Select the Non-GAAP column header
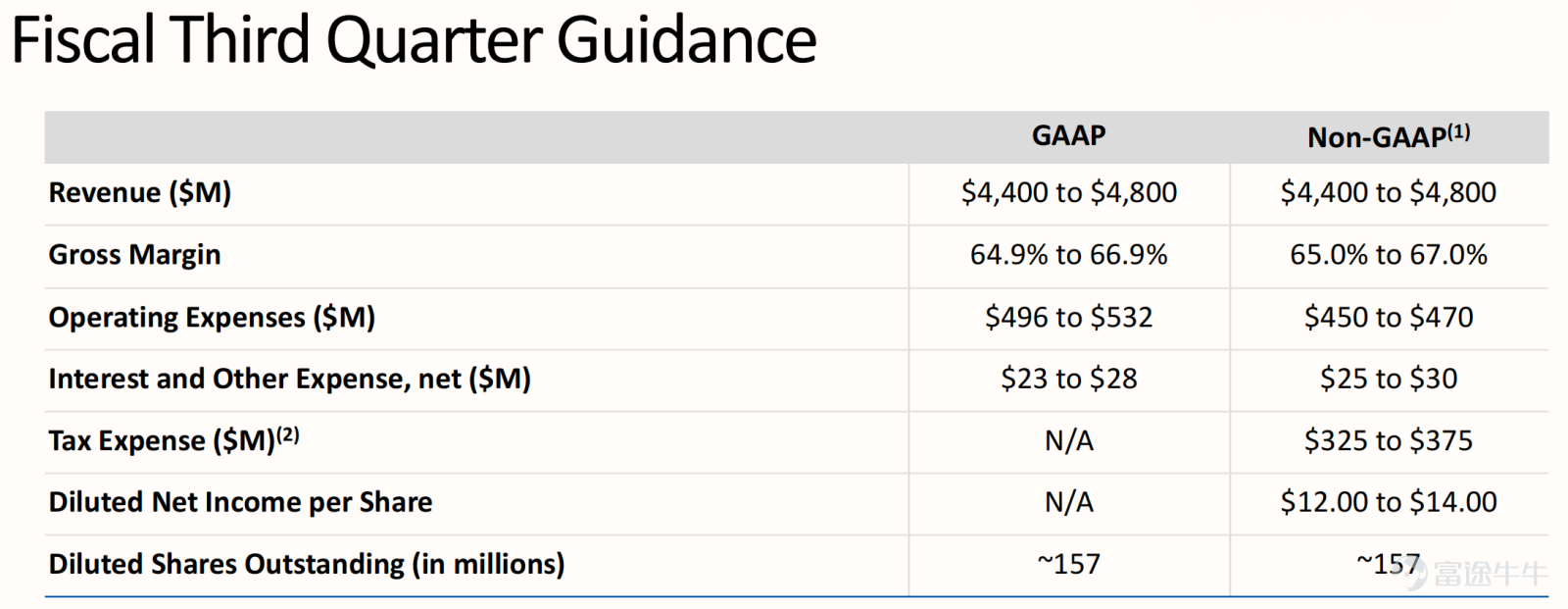 pyautogui.click(x=1388, y=136)
